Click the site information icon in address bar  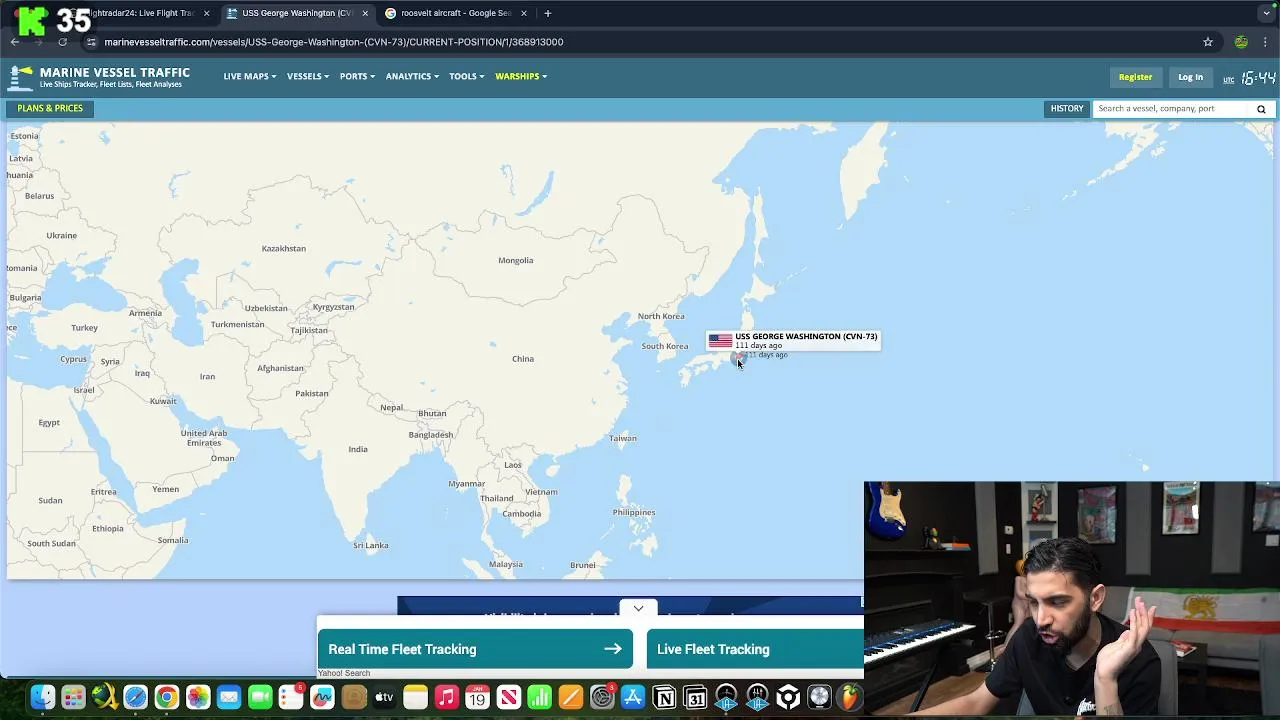[x=91, y=42]
